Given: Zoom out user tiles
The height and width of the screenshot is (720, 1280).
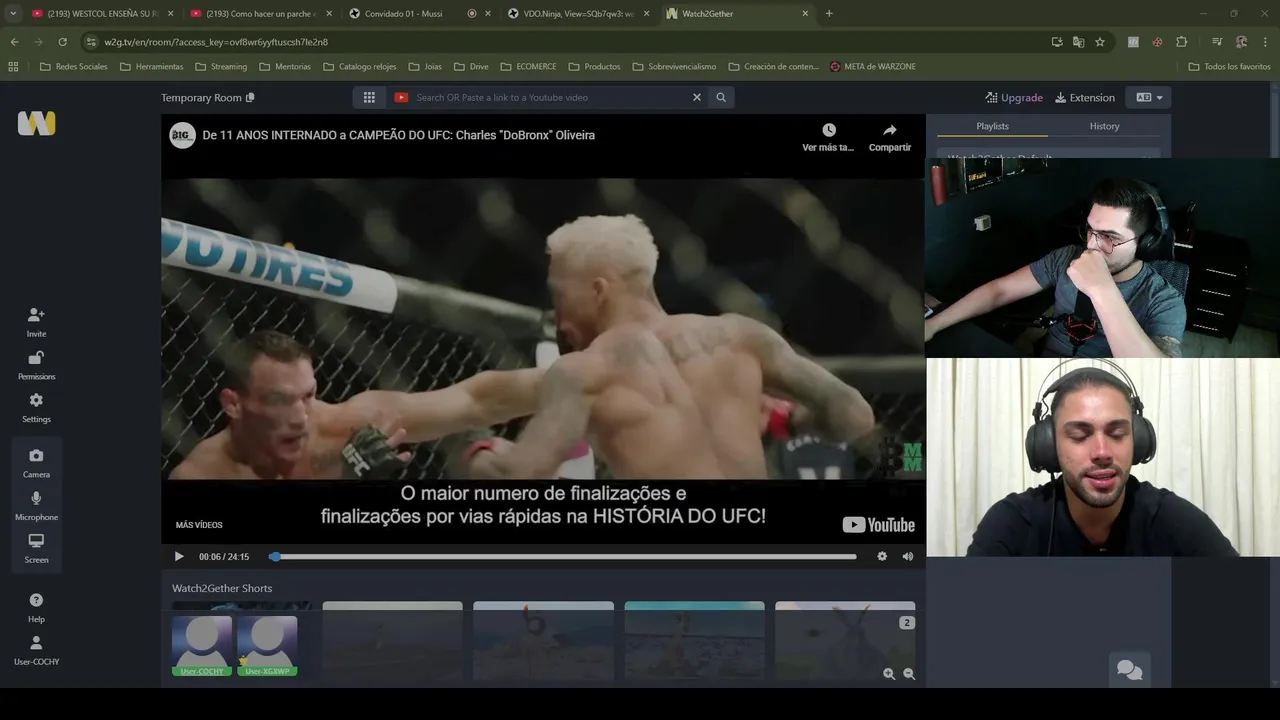Looking at the screenshot, I should 909,674.
